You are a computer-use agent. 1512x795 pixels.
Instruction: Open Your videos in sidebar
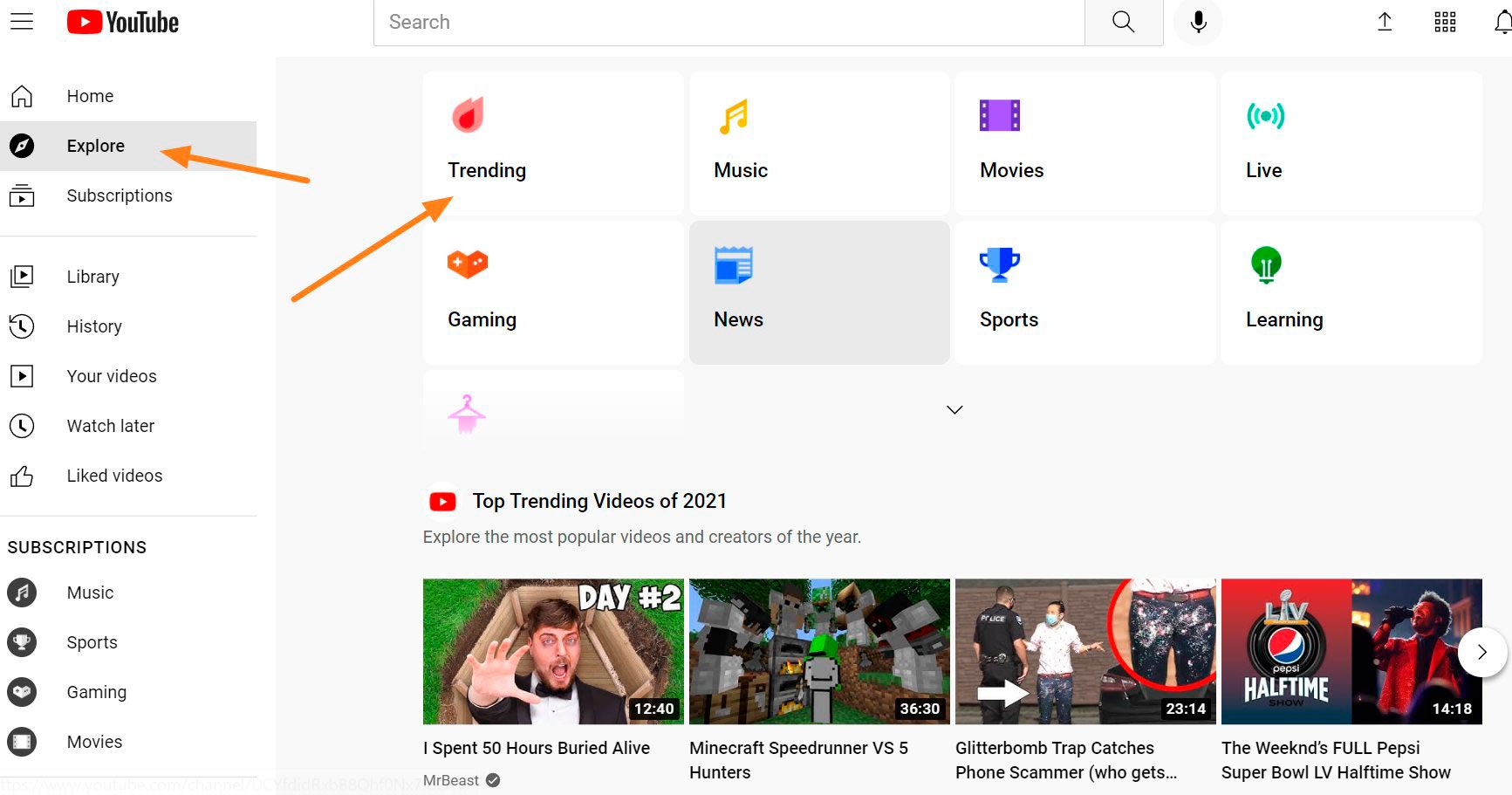pos(112,376)
